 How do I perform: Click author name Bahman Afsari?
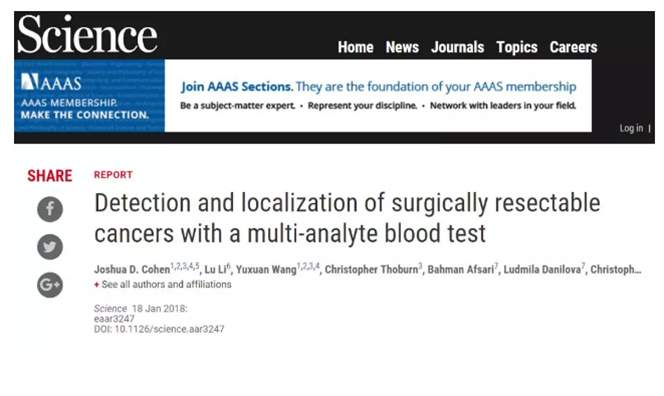(461, 269)
